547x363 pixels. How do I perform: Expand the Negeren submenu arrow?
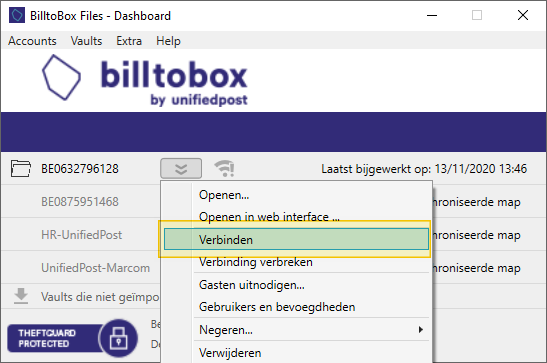click(421, 330)
